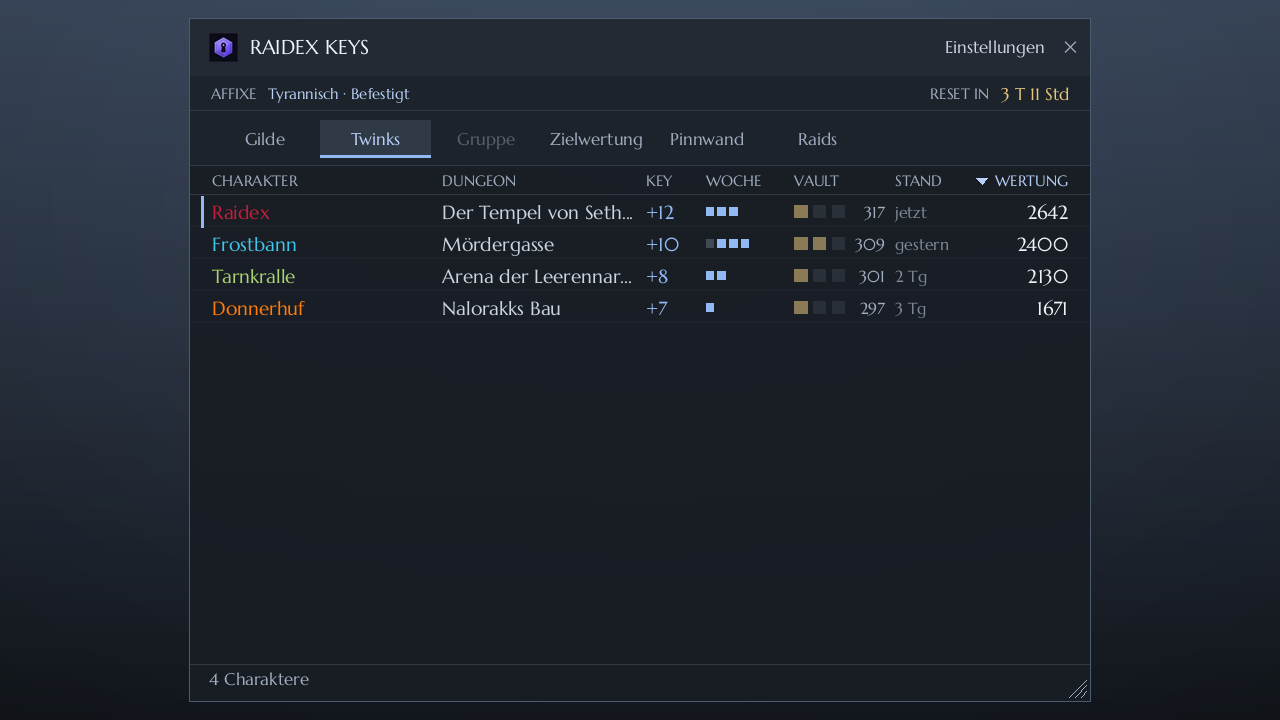
Task: Close the Raidex Keys window
Action: (x=1070, y=47)
